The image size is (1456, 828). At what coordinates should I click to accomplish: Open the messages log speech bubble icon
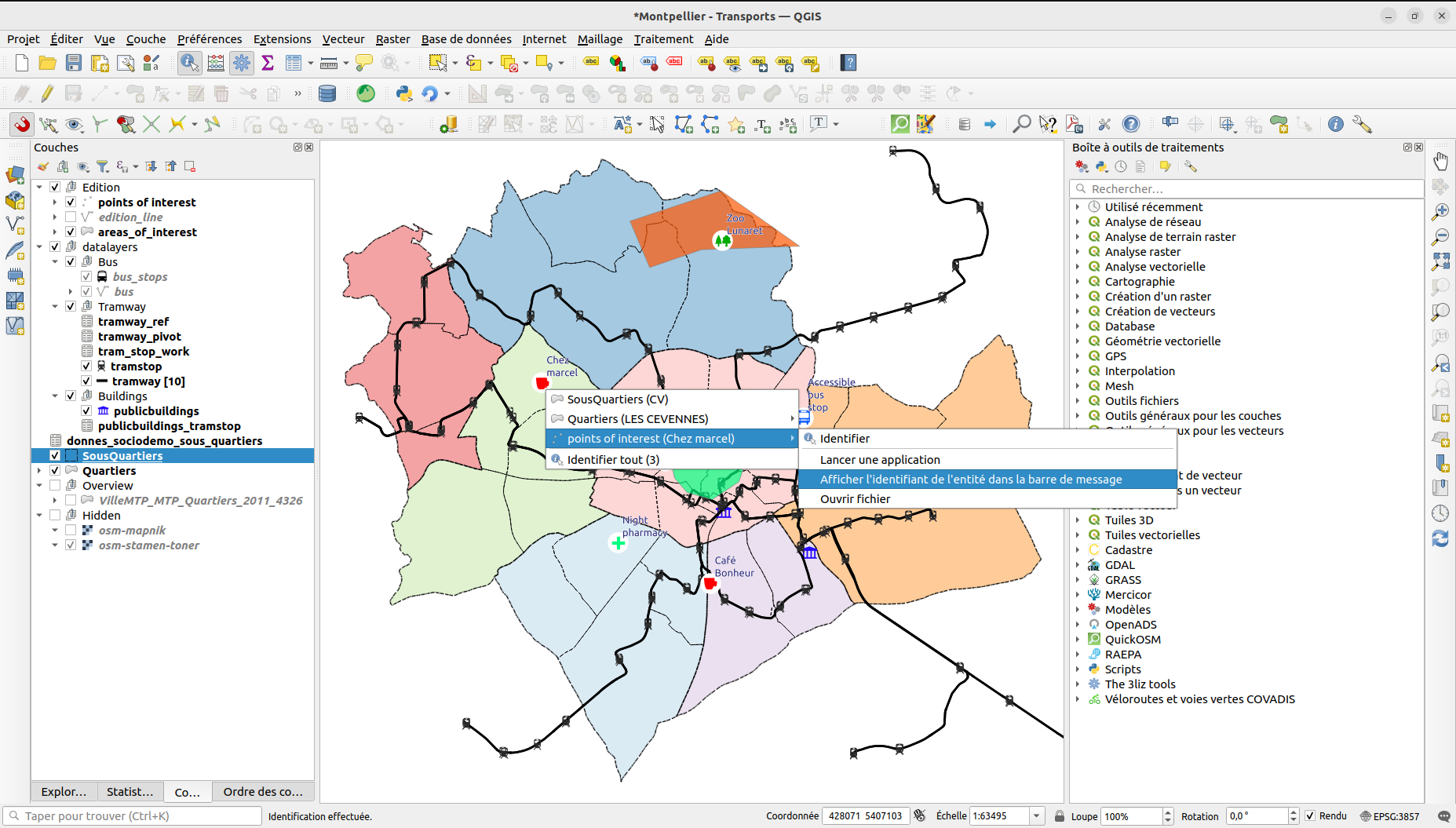click(x=1444, y=816)
